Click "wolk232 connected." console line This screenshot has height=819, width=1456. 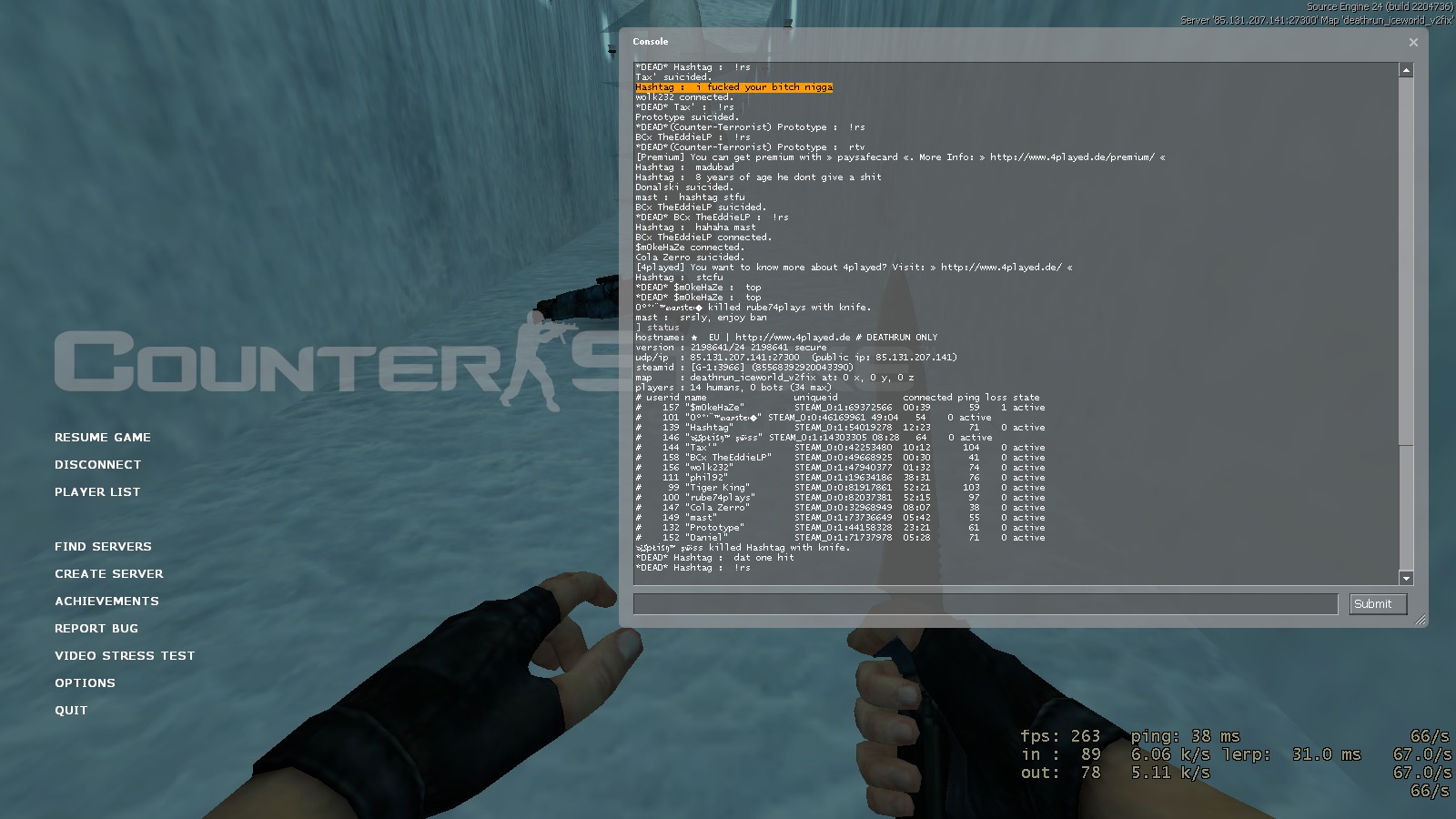click(x=684, y=97)
